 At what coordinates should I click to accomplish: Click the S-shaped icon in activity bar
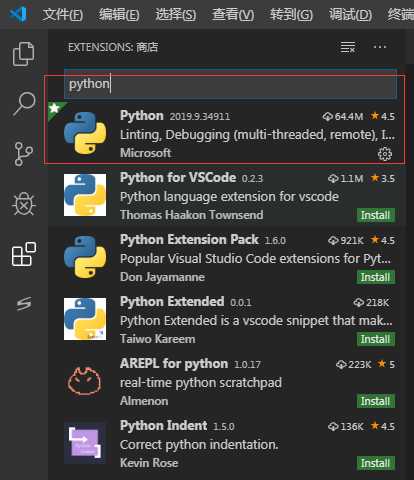(x=24, y=304)
